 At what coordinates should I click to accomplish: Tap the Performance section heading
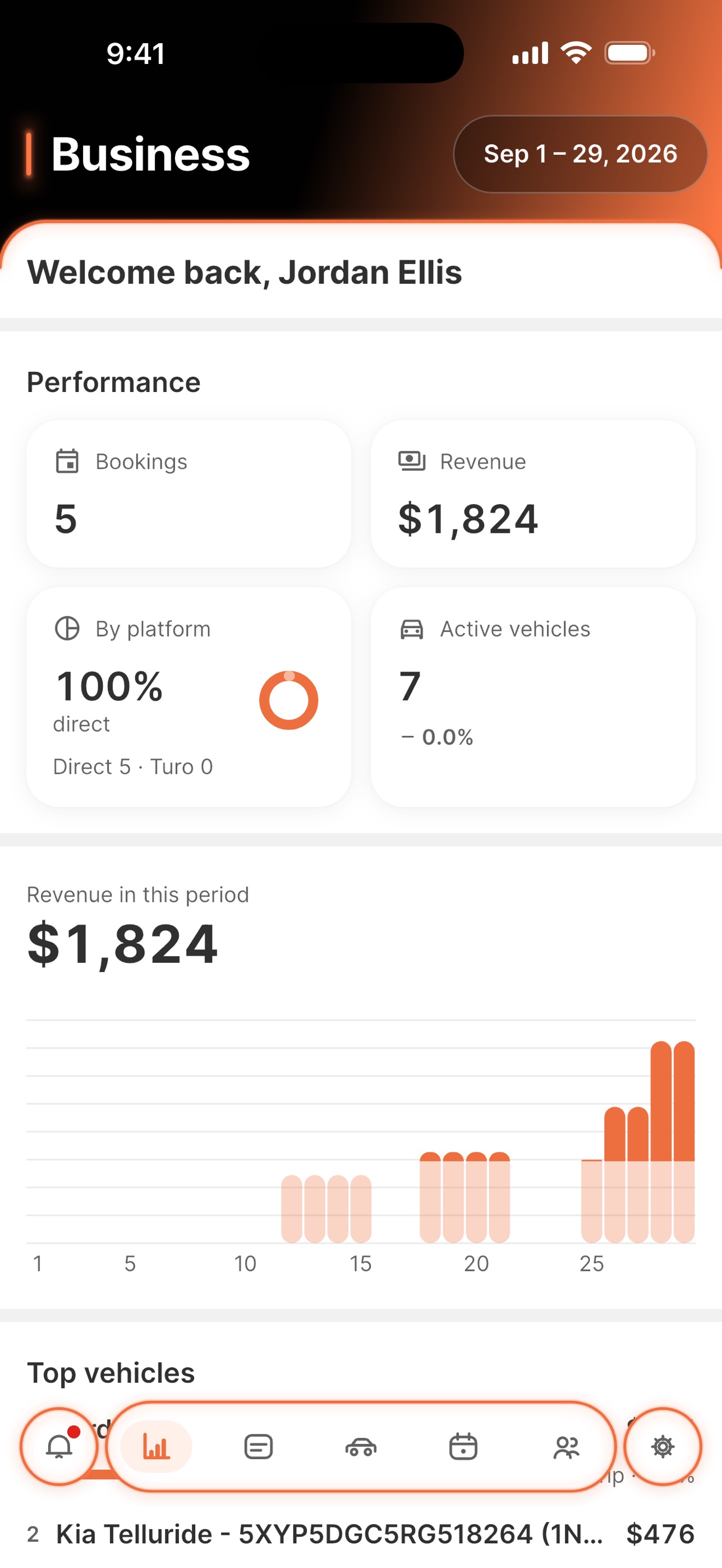pos(114,382)
